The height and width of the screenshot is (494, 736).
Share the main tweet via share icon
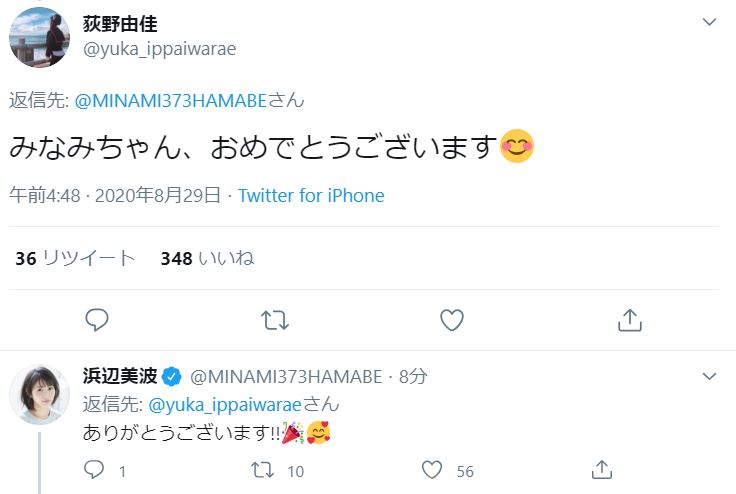[x=629, y=320]
